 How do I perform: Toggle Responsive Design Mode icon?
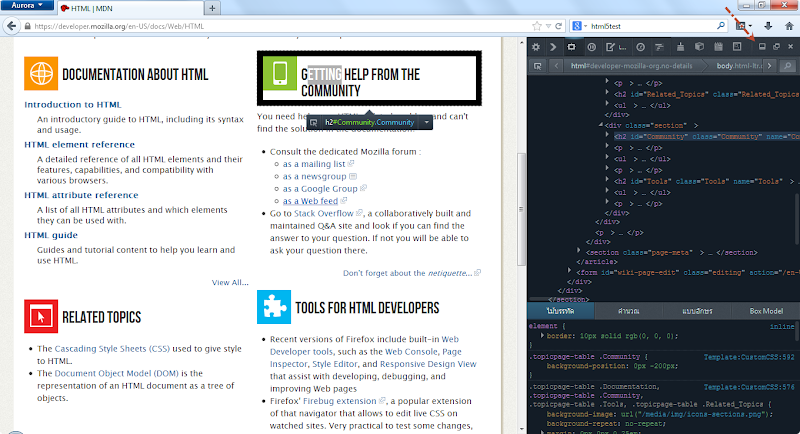[737, 47]
